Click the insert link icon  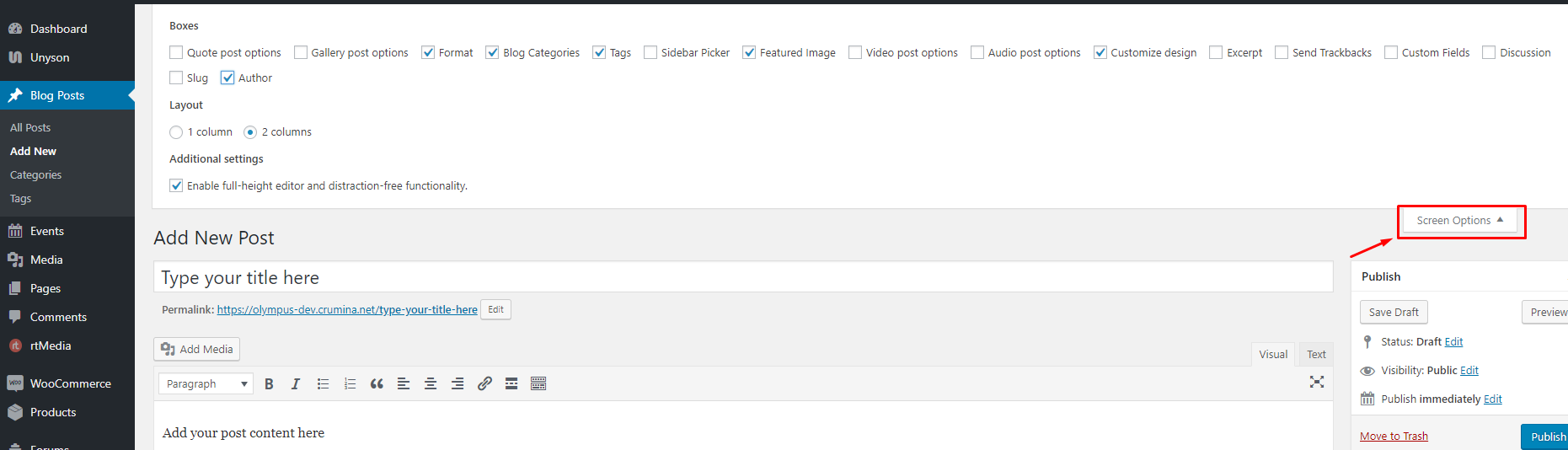point(484,384)
